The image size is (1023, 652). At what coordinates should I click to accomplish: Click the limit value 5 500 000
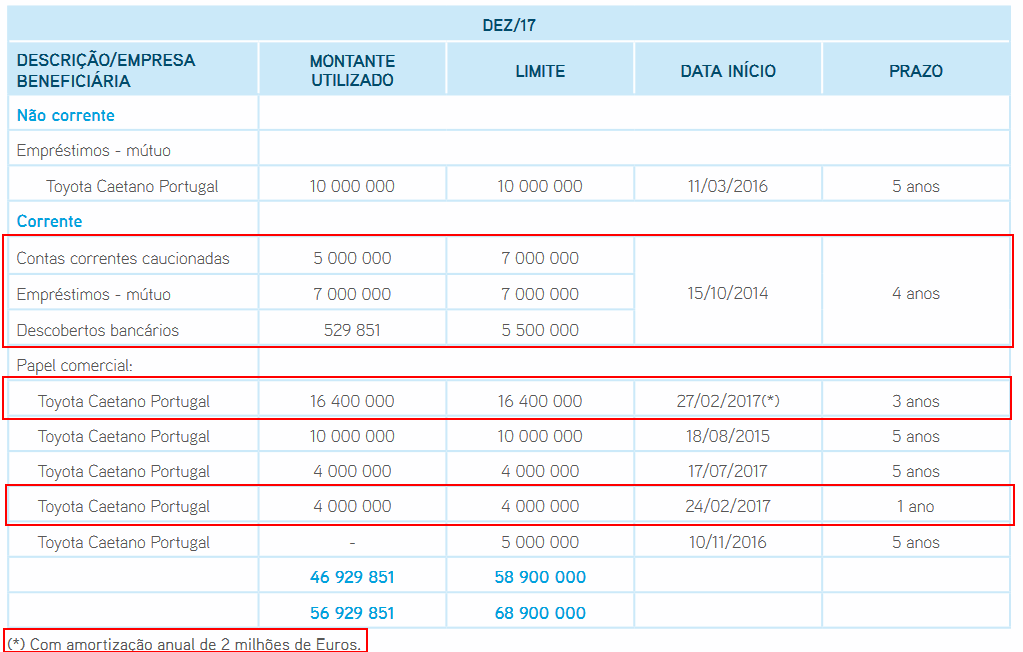tap(540, 330)
